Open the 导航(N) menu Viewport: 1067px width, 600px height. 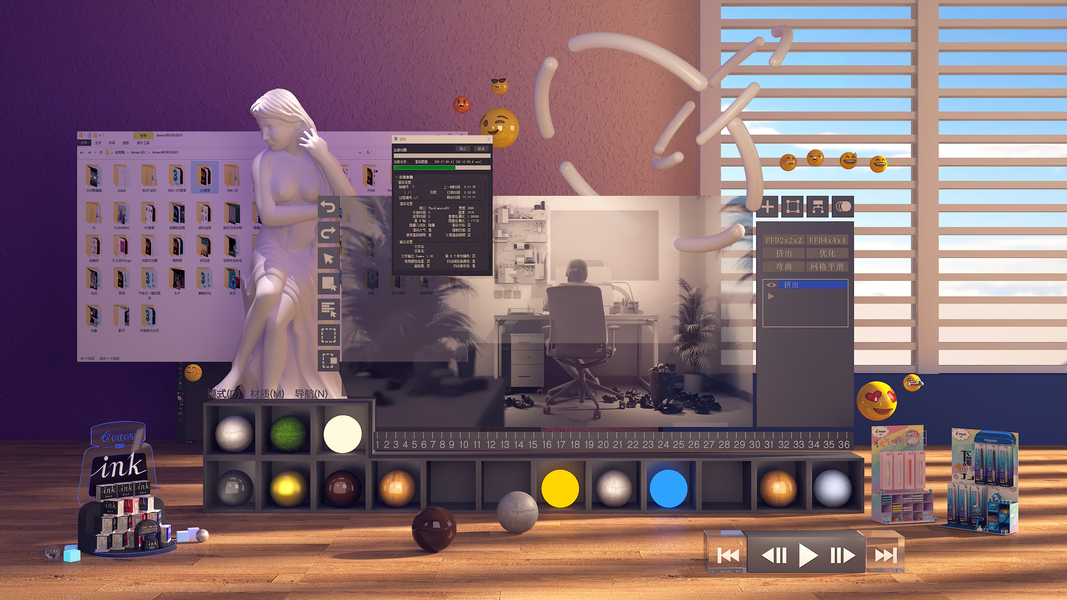tap(311, 393)
